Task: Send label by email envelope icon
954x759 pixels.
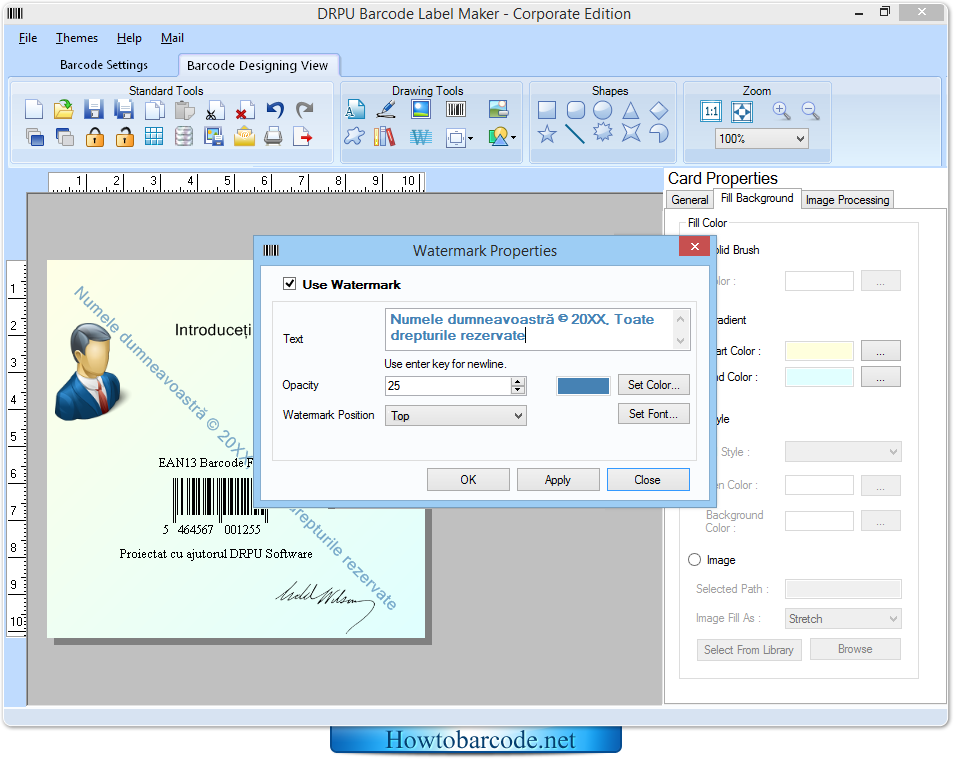Action: pyautogui.click(x=244, y=137)
